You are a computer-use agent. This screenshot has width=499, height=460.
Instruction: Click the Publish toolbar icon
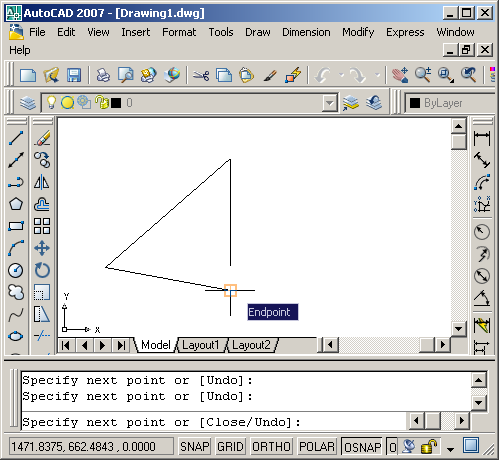point(148,75)
